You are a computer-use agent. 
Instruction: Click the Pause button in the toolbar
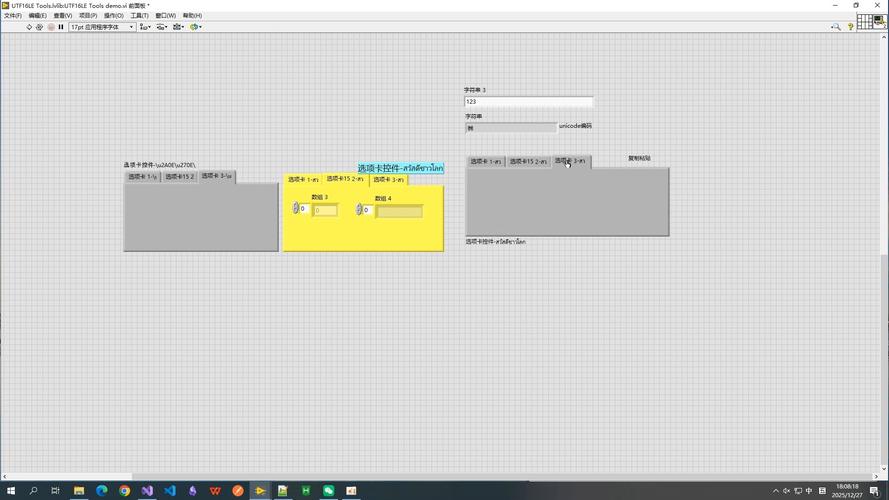coord(61,27)
